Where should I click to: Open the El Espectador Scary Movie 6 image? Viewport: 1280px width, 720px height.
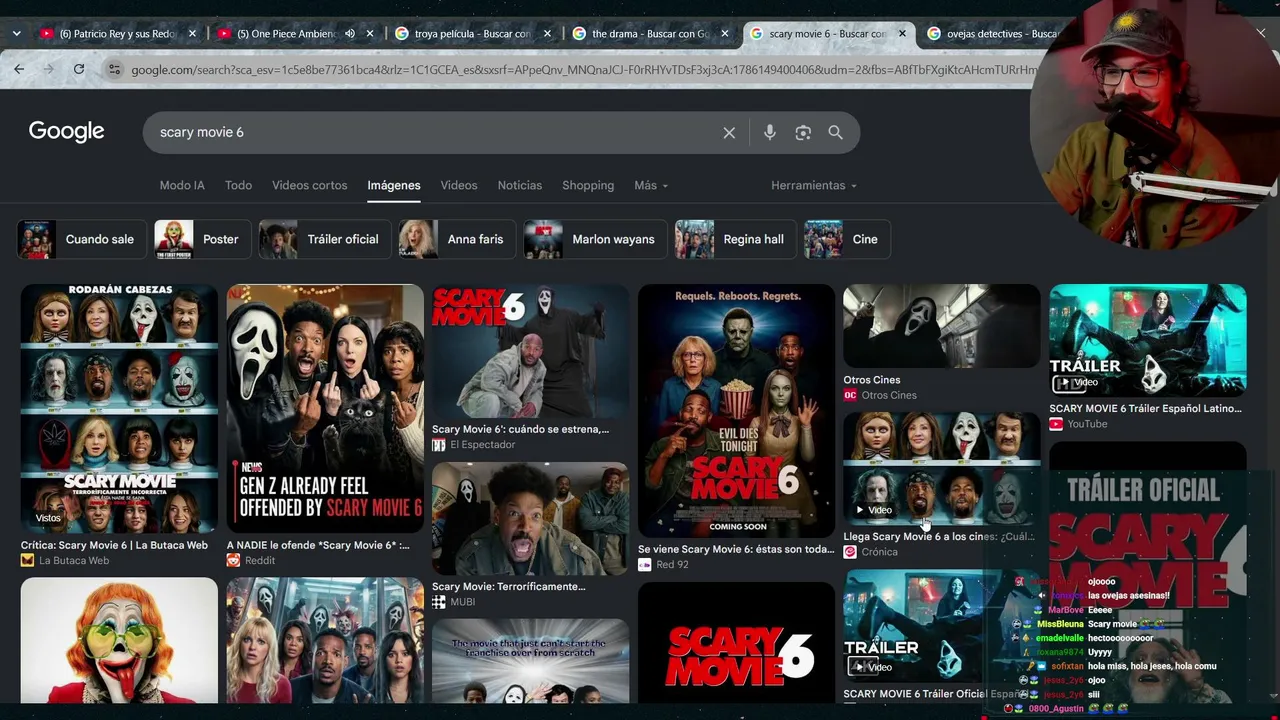pyautogui.click(x=530, y=351)
